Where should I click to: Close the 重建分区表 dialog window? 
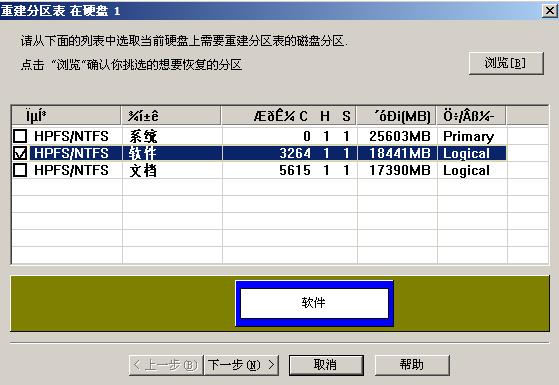(550, 11)
